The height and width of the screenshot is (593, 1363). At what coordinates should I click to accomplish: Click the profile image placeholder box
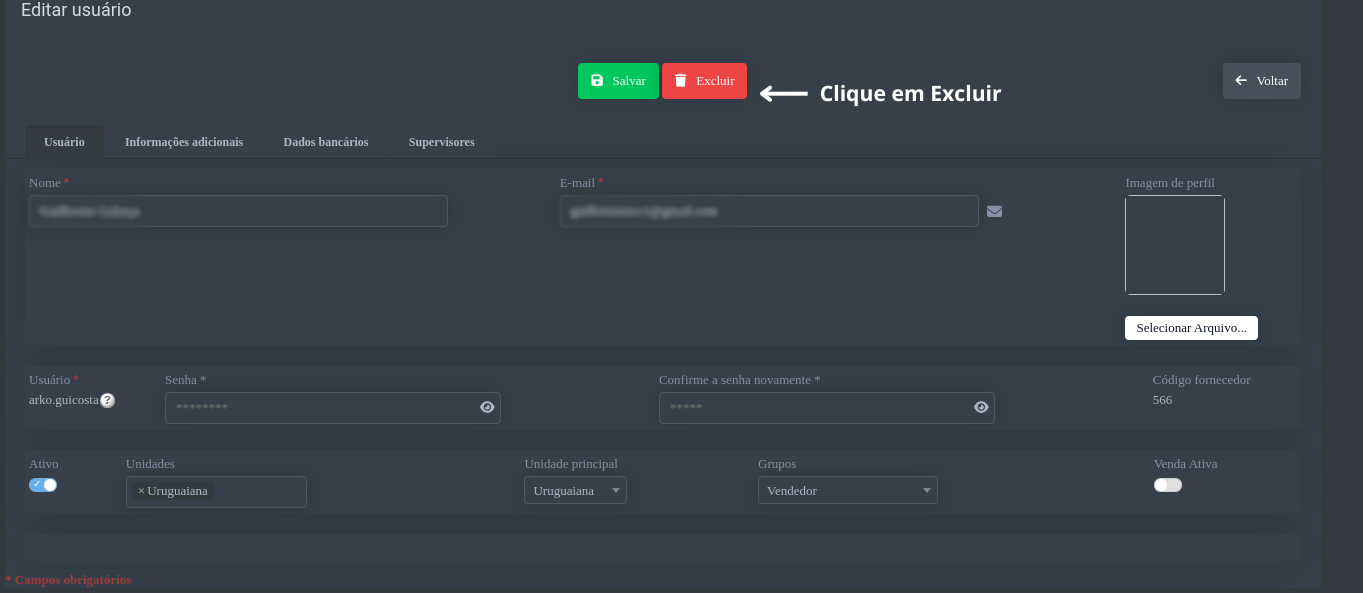(x=1174, y=245)
